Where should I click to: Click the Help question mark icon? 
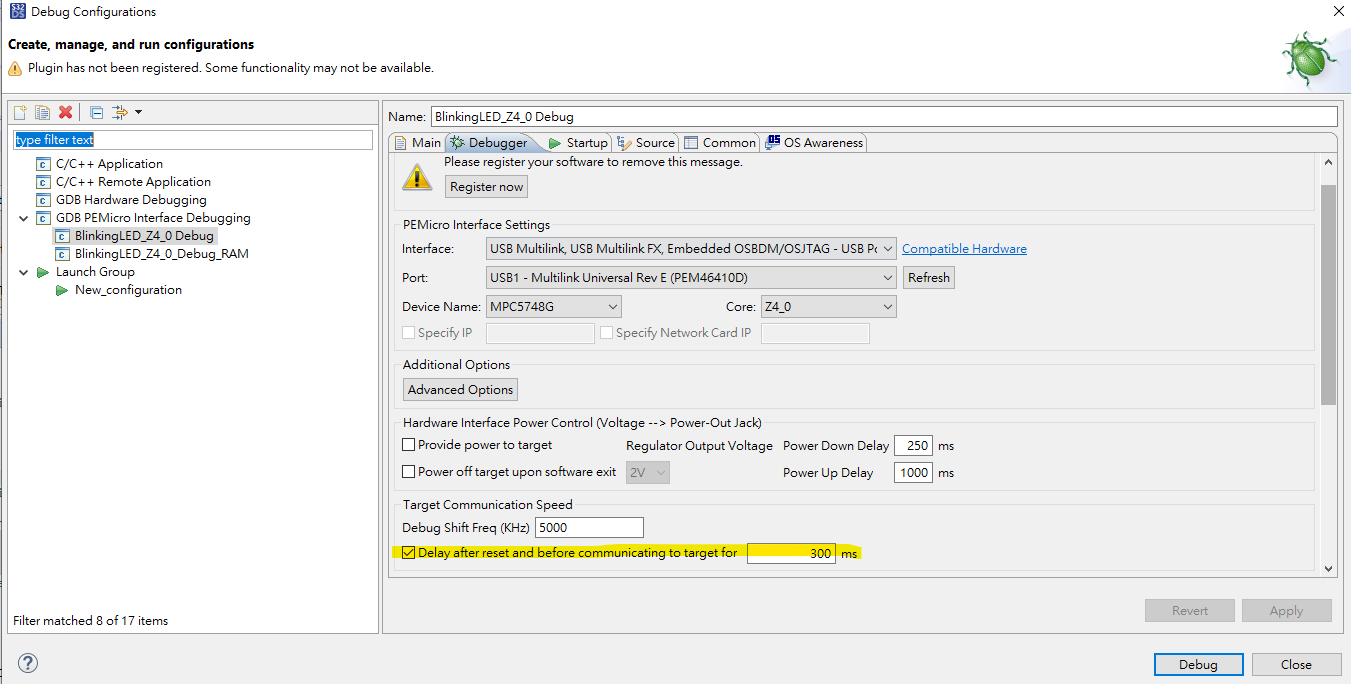pos(28,663)
